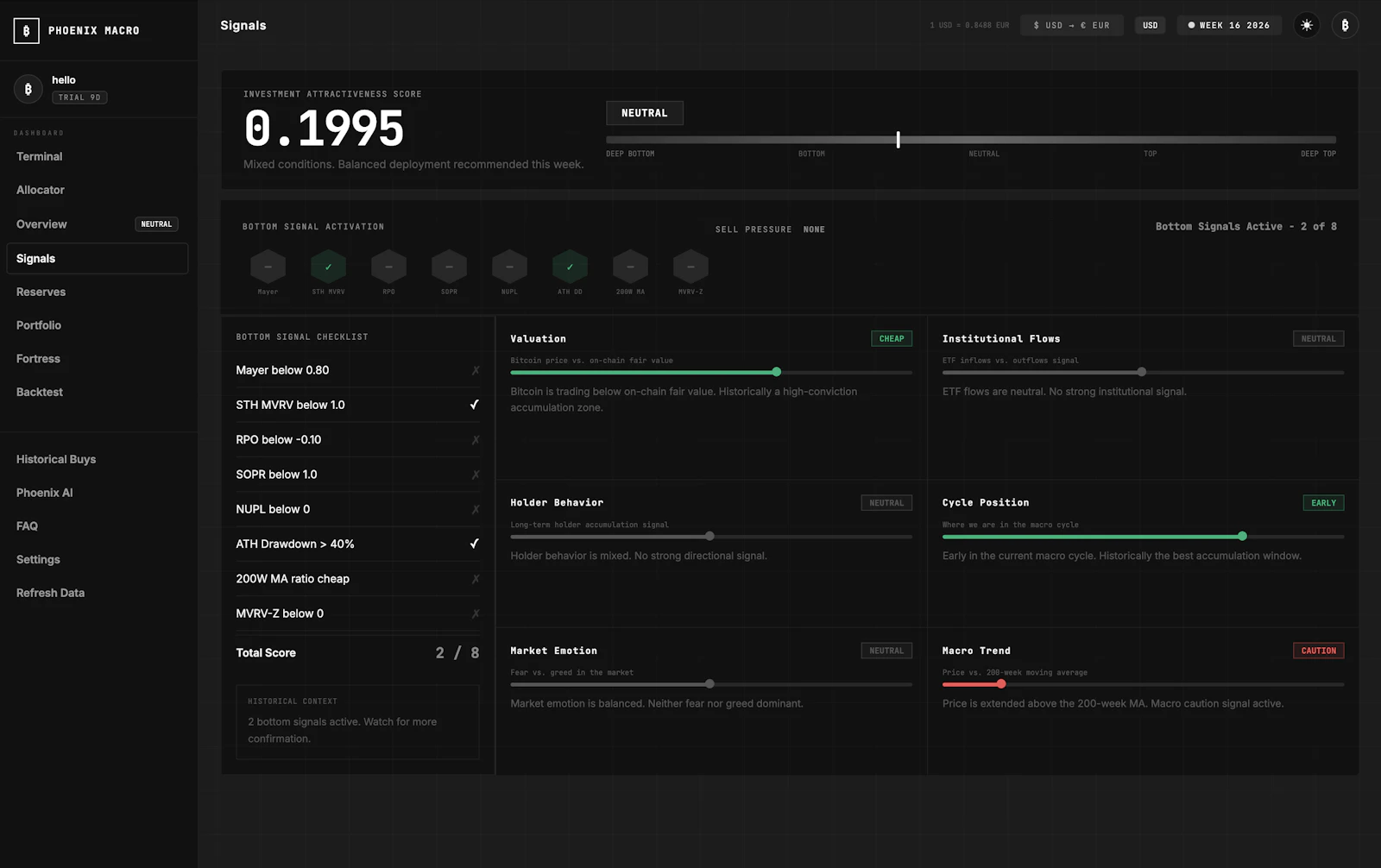Click the CAUTION tag on Macro Trend

1318,651
